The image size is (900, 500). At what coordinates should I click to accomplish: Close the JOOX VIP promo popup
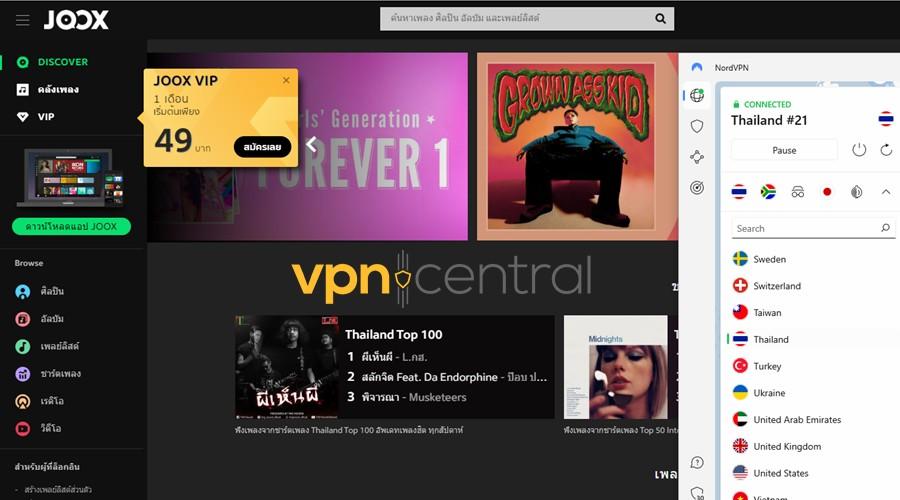click(286, 80)
